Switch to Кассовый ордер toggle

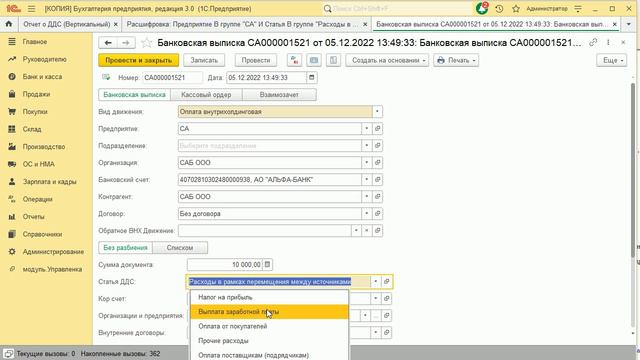tap(206, 95)
